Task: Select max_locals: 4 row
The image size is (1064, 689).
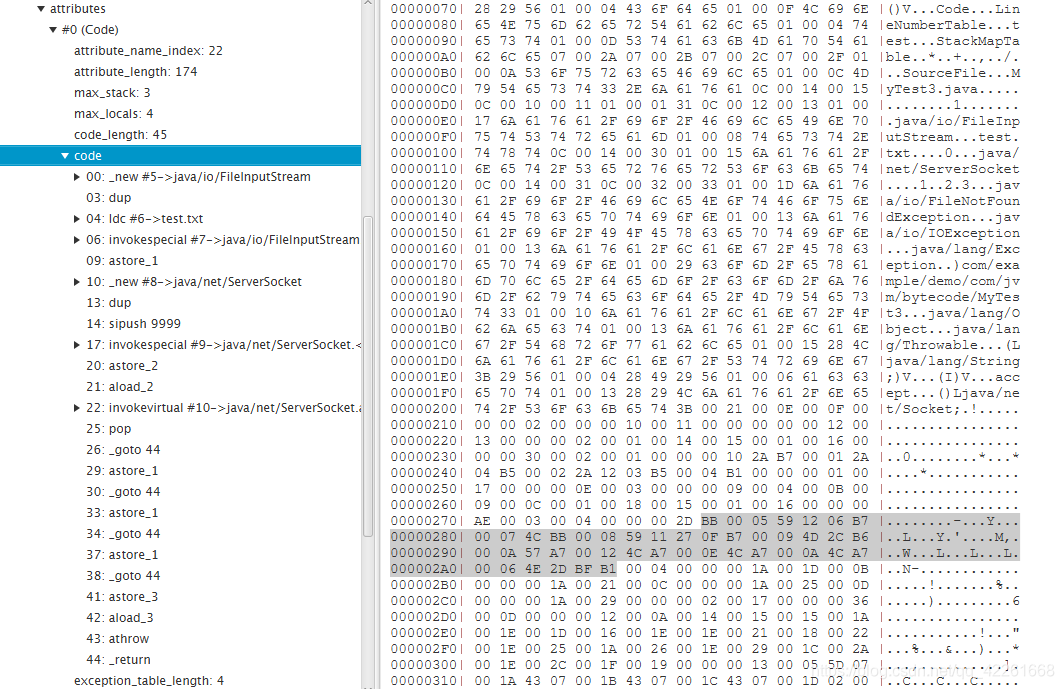Action: click(x=113, y=114)
